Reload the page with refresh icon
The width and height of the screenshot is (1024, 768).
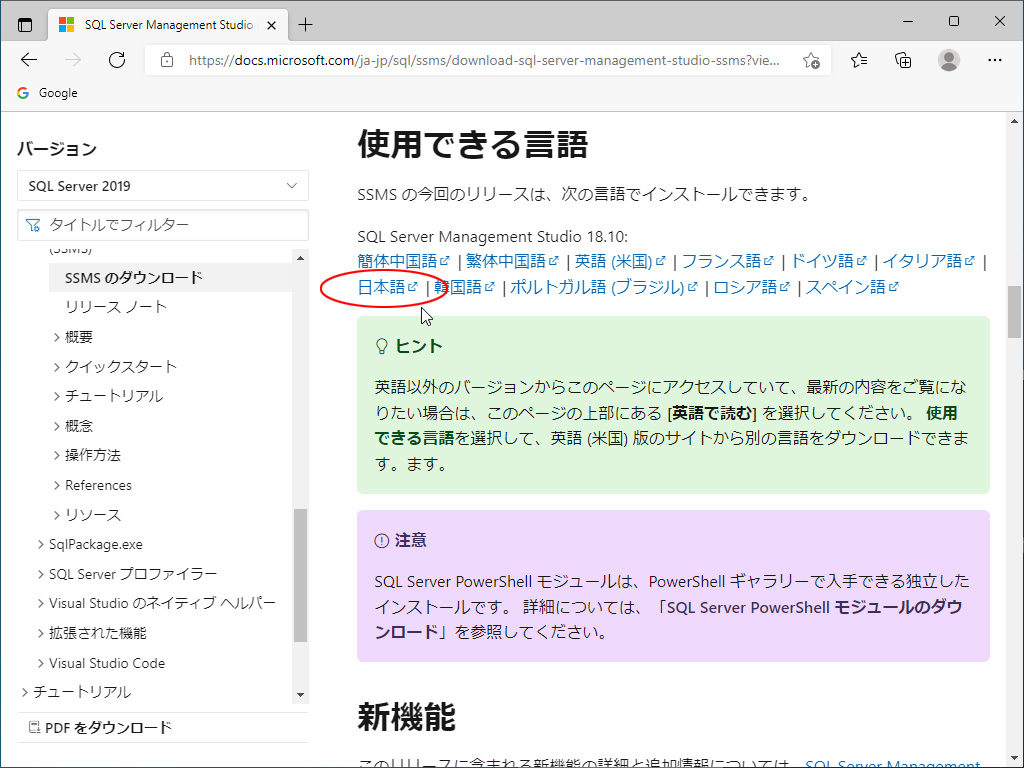(117, 60)
